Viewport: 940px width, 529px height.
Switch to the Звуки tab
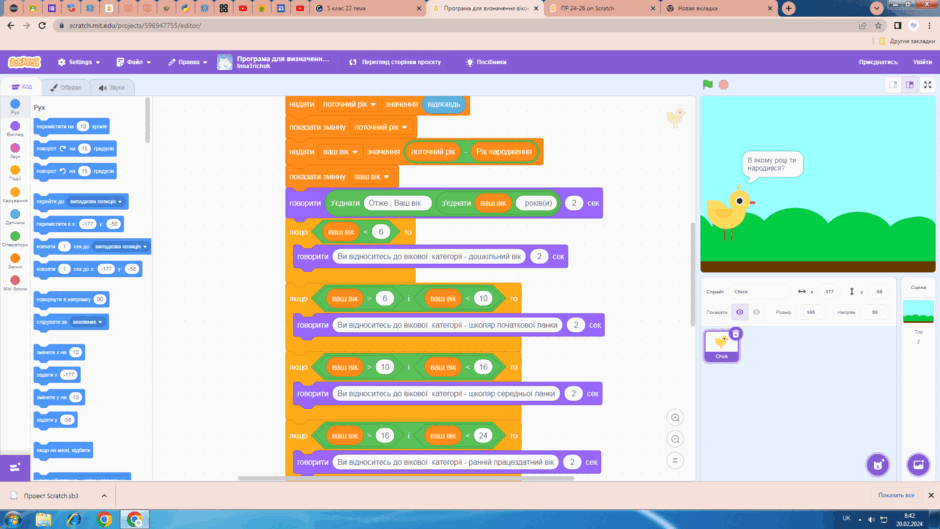tap(112, 88)
